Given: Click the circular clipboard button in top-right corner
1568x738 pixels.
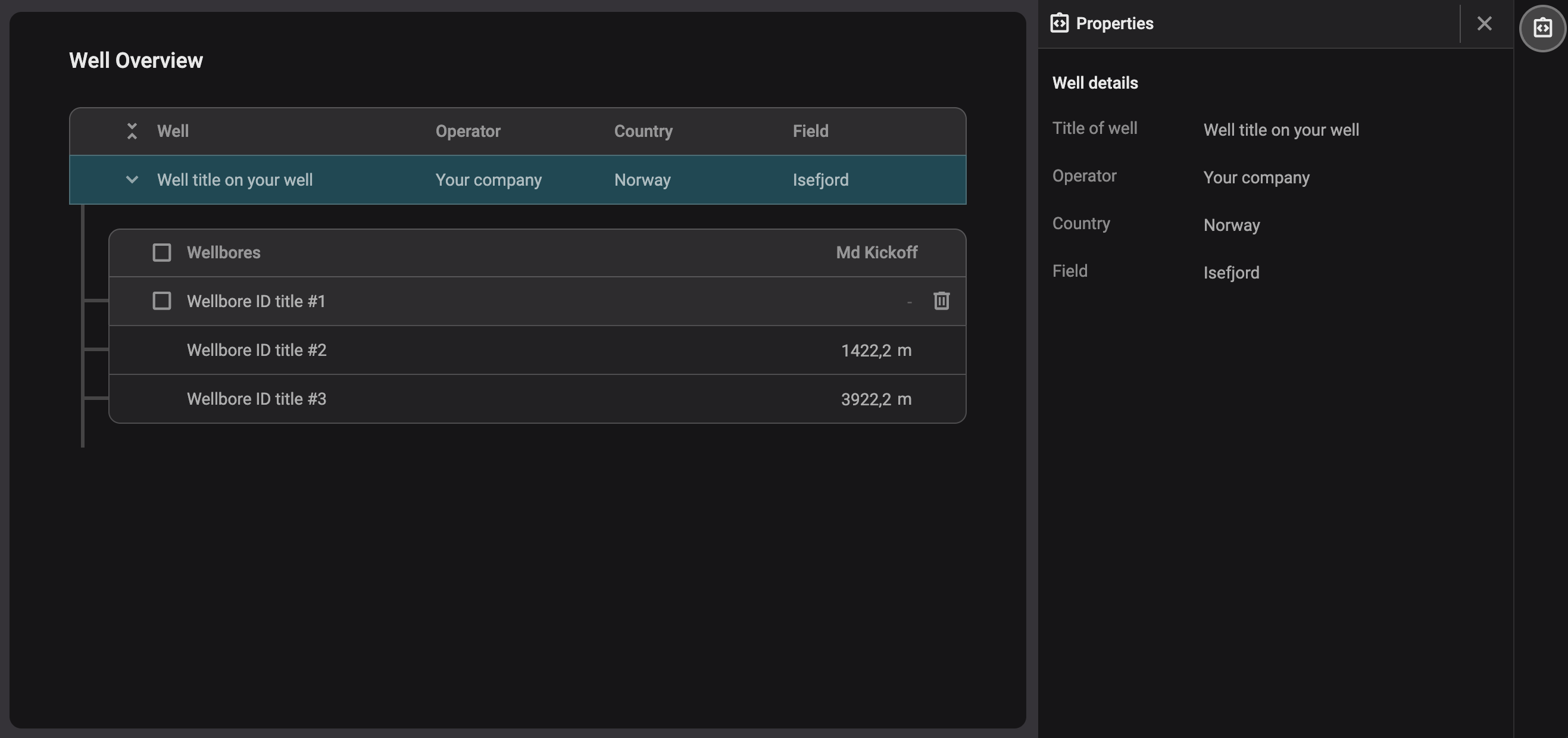Looking at the screenshot, I should coord(1542,27).
